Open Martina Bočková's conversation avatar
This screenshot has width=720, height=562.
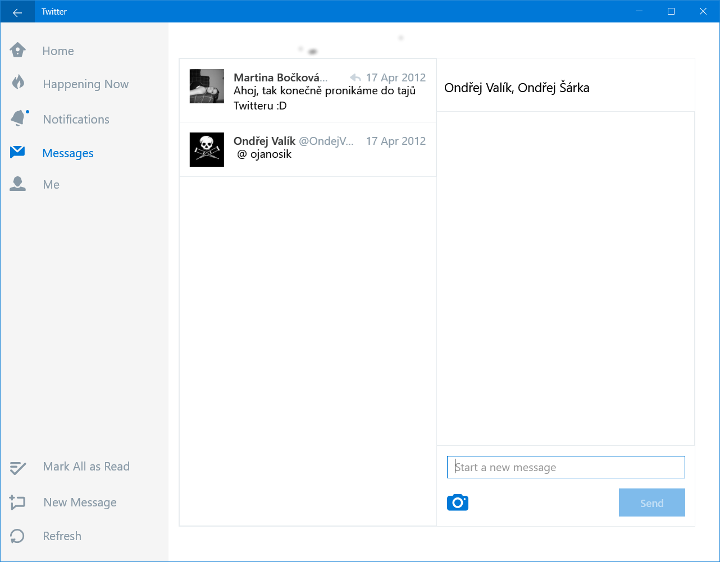coord(207,86)
